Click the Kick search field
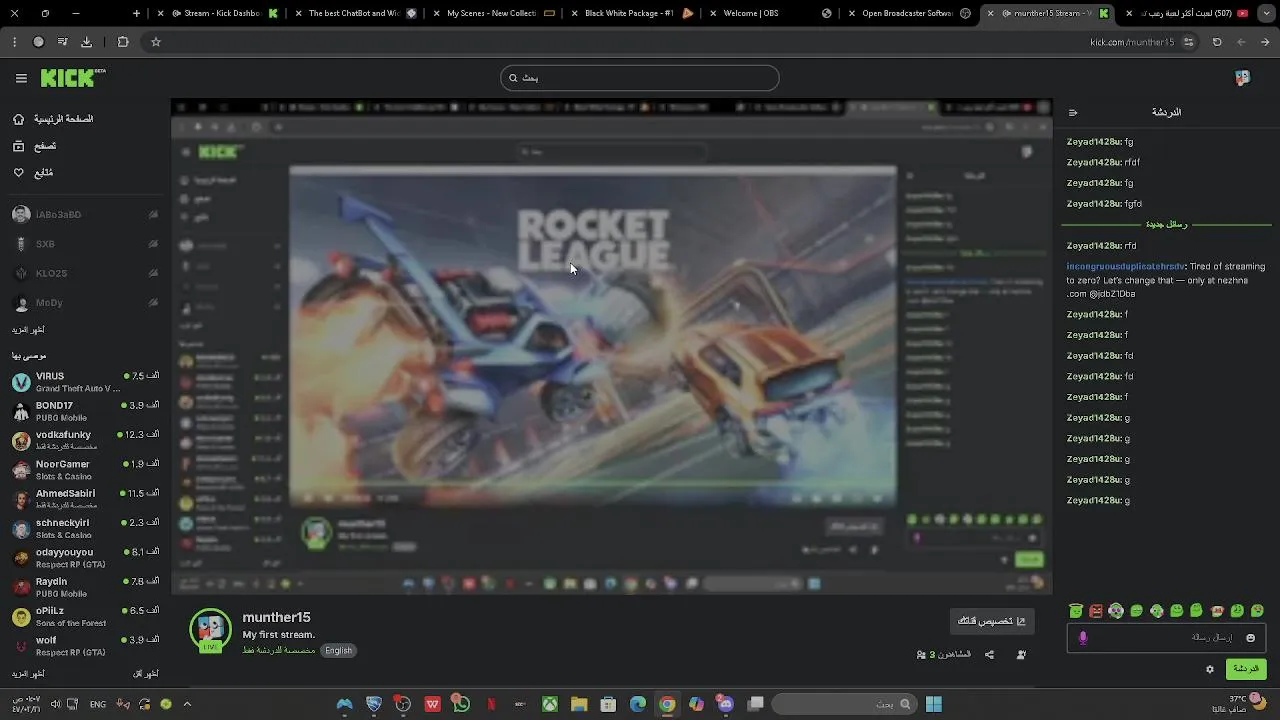This screenshot has height=720, width=1280. [640, 78]
